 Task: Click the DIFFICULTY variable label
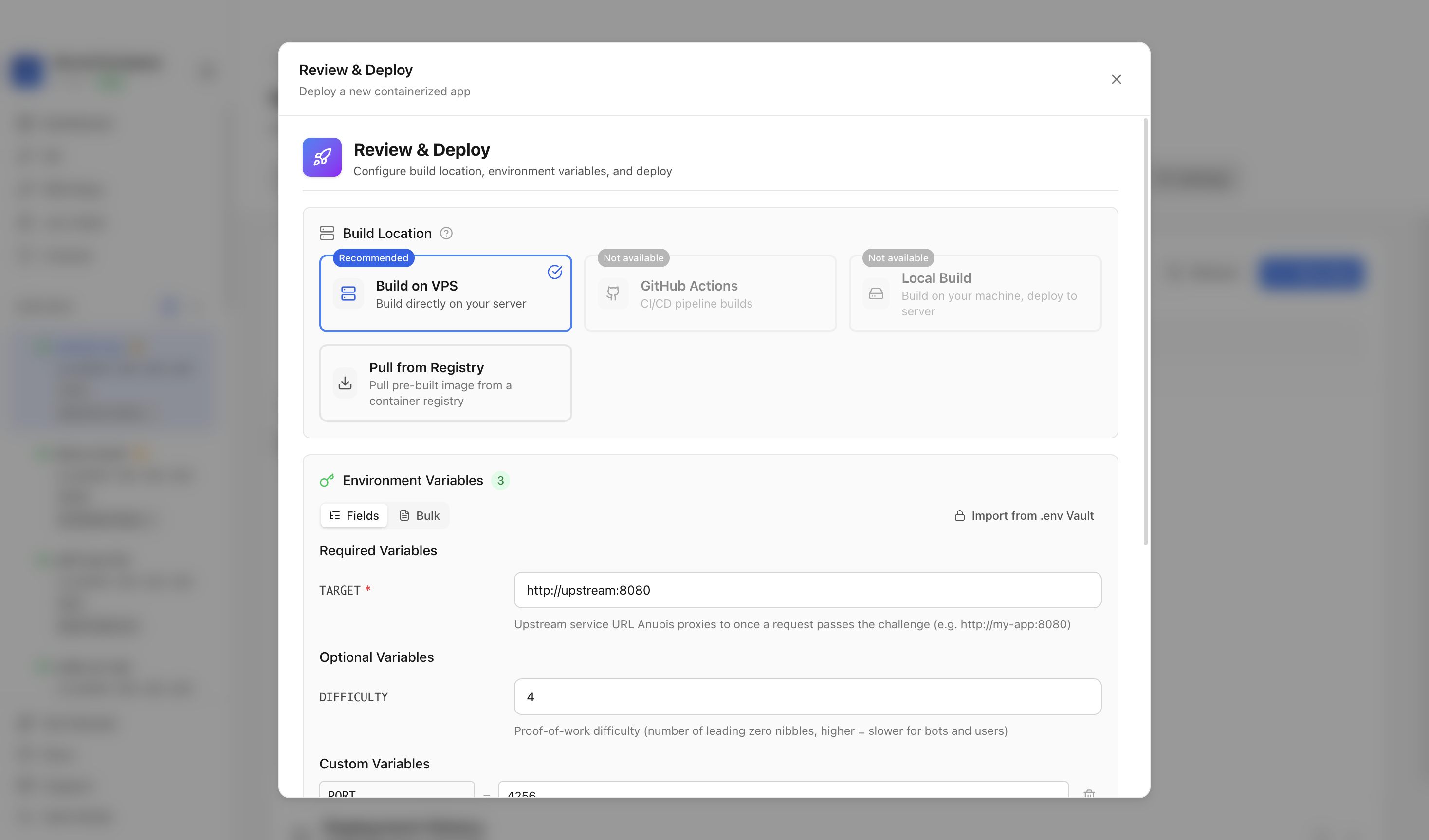tap(353, 697)
